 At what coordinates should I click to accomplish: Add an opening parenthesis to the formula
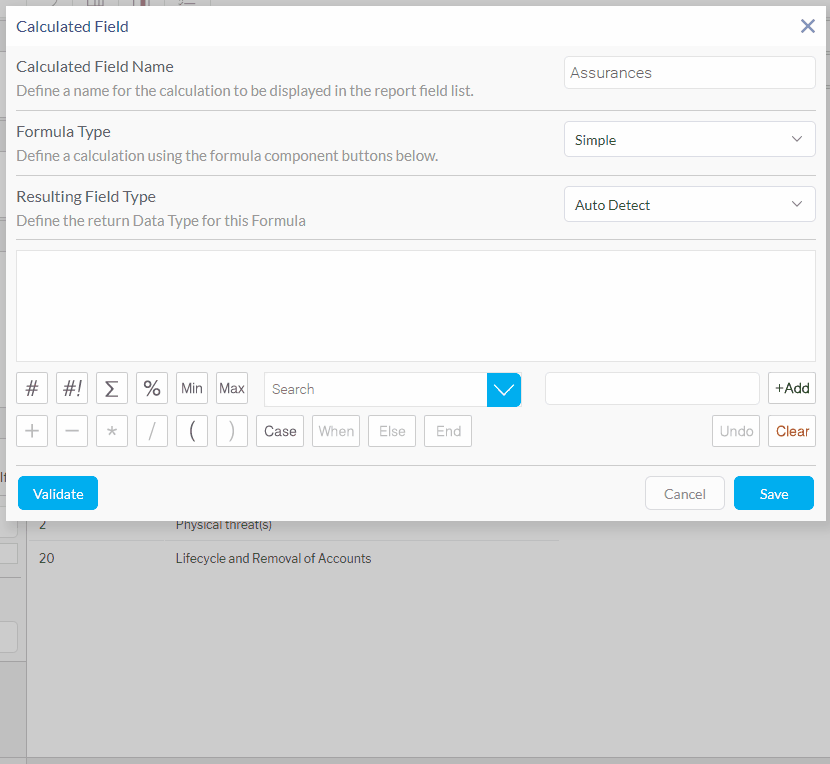[191, 431]
